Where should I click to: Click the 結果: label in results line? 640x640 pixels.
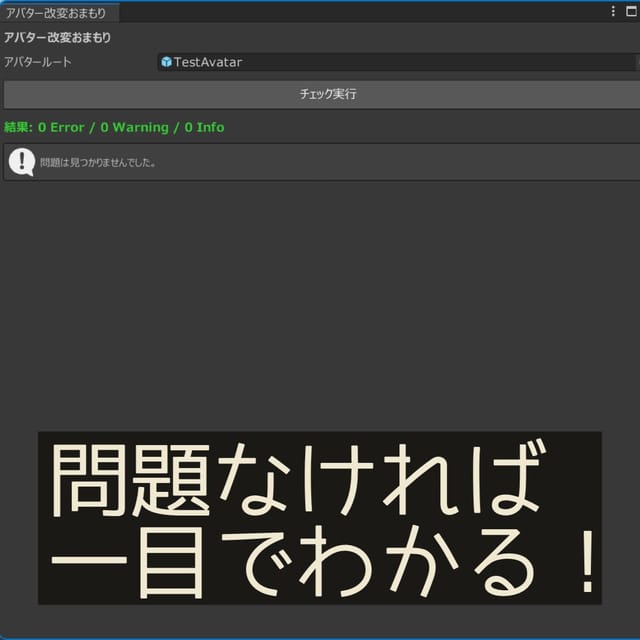point(18,128)
